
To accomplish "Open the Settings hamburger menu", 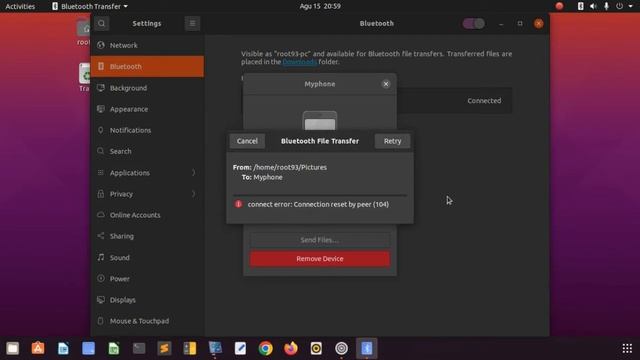I will point(192,23).
